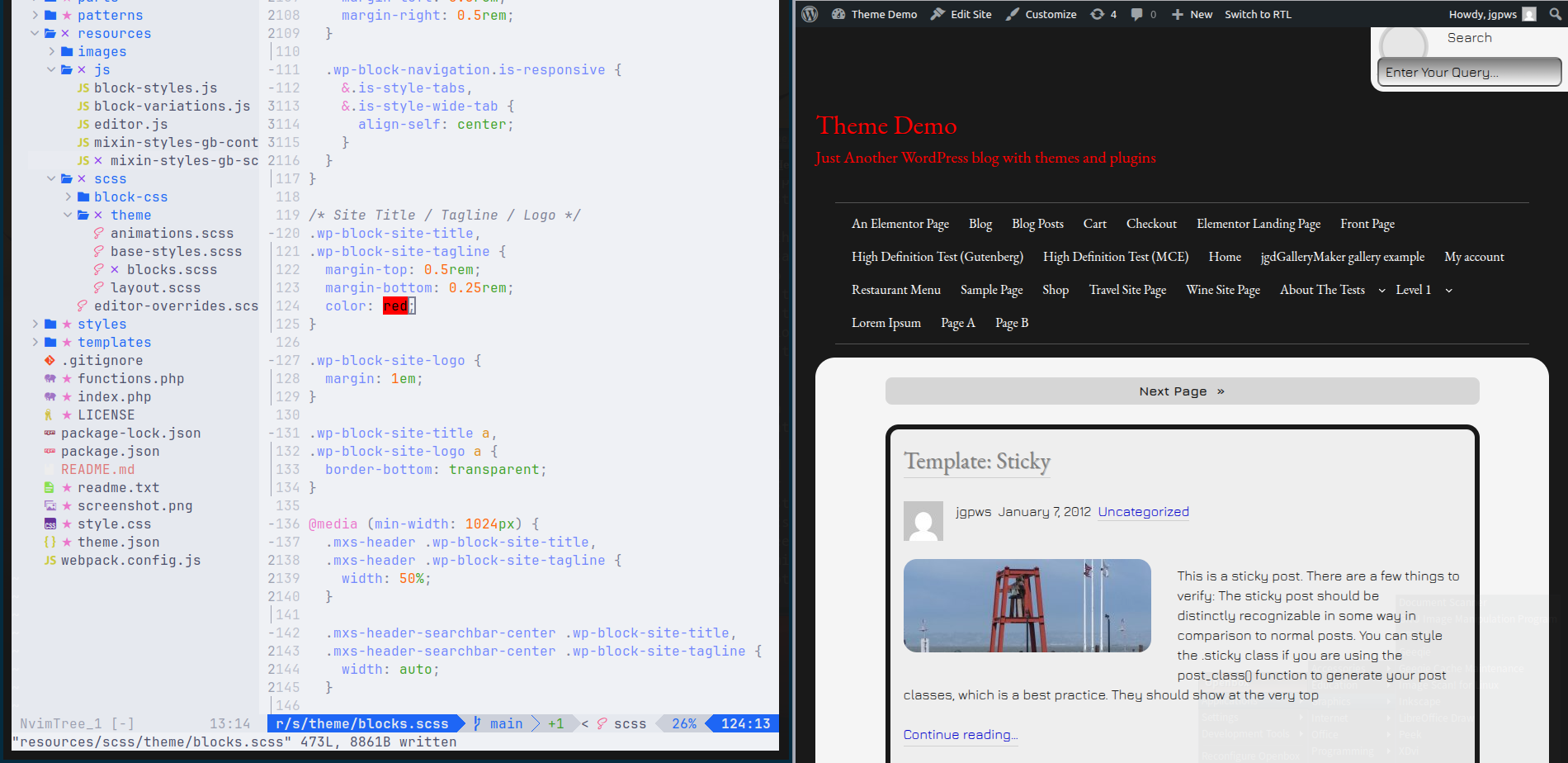Screen dimensions: 1568x763
Task: Expand the block-css folder
Action: coord(68,197)
